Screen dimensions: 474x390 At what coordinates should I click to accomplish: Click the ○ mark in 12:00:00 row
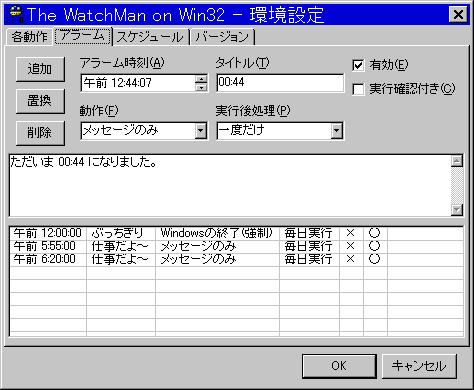[x=374, y=233]
